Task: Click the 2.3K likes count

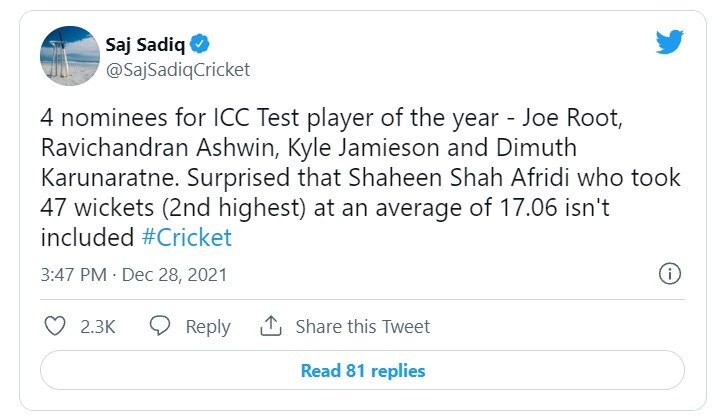Action: (97, 327)
